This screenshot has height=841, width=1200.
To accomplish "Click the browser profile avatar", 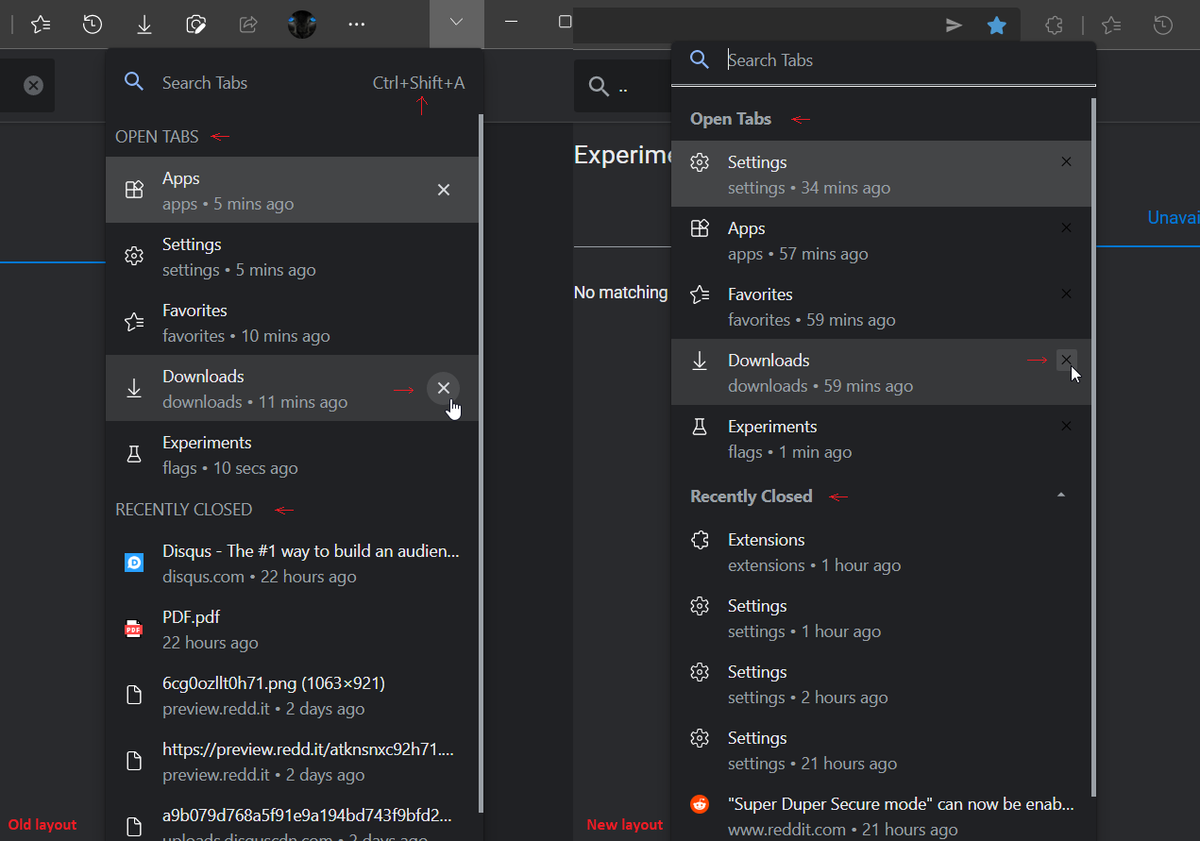I will pyautogui.click(x=304, y=24).
